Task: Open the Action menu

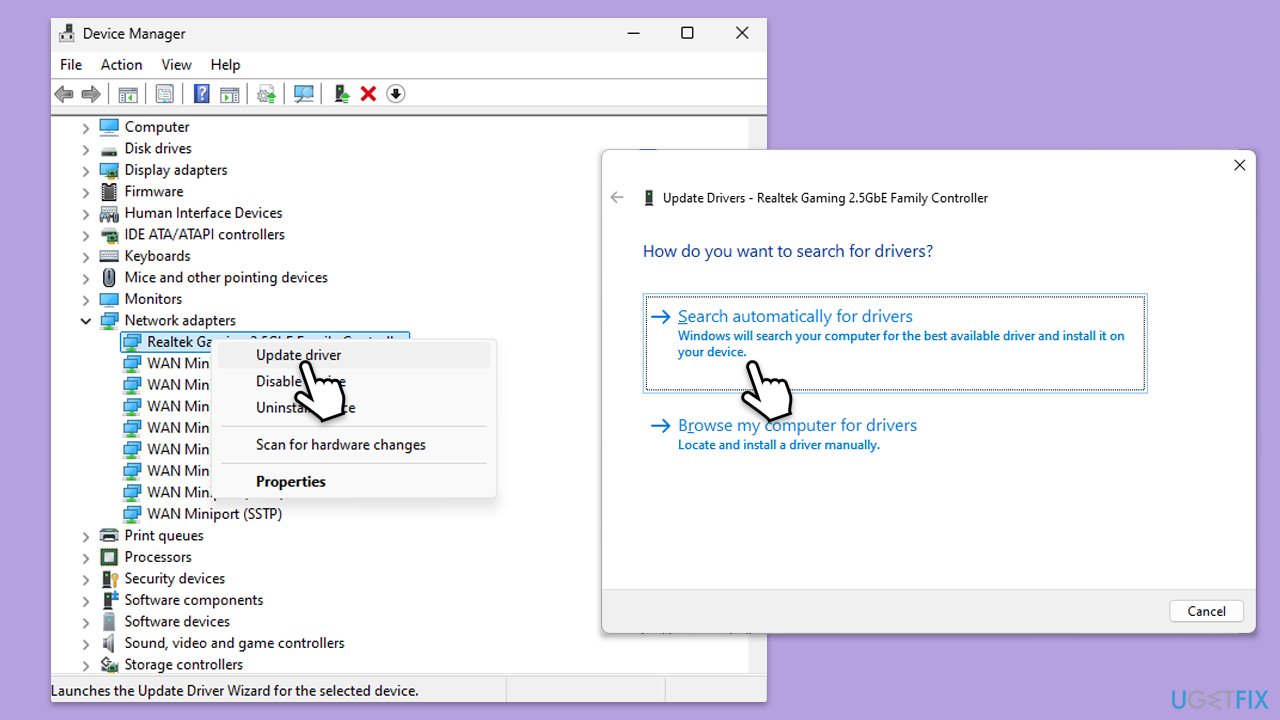Action: [121, 64]
